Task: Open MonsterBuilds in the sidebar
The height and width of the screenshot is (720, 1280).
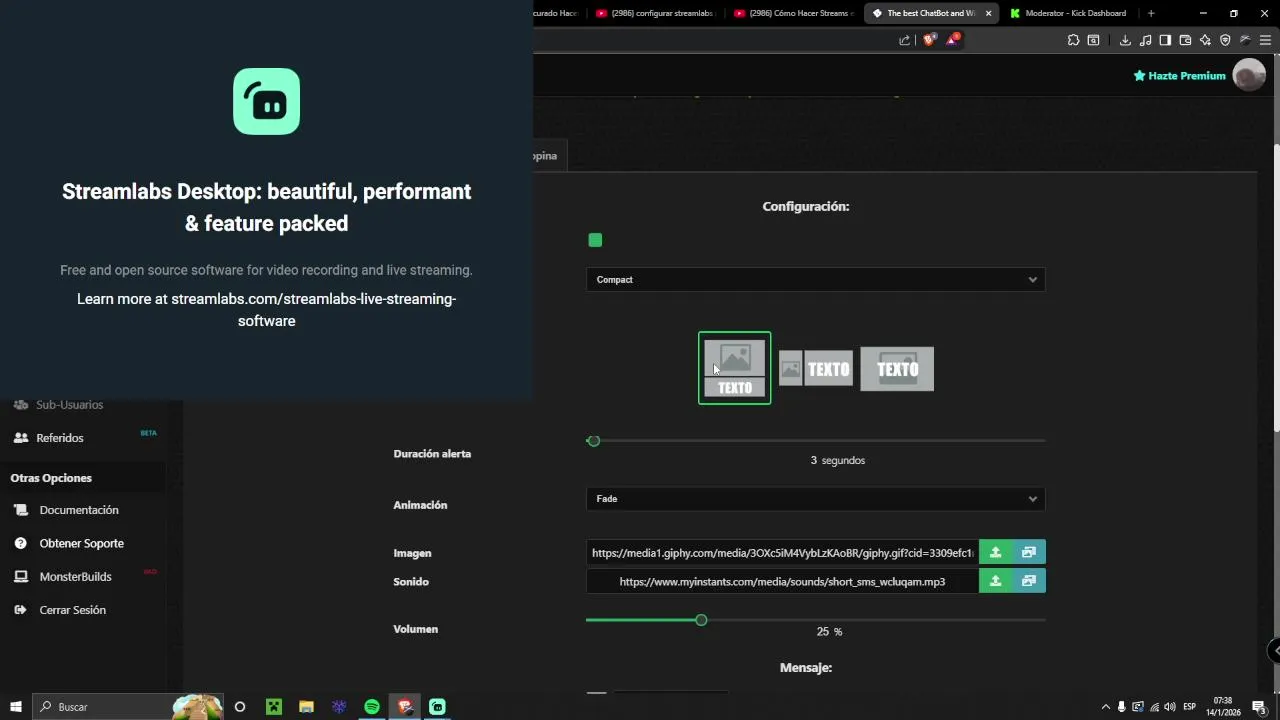Action: tap(75, 577)
